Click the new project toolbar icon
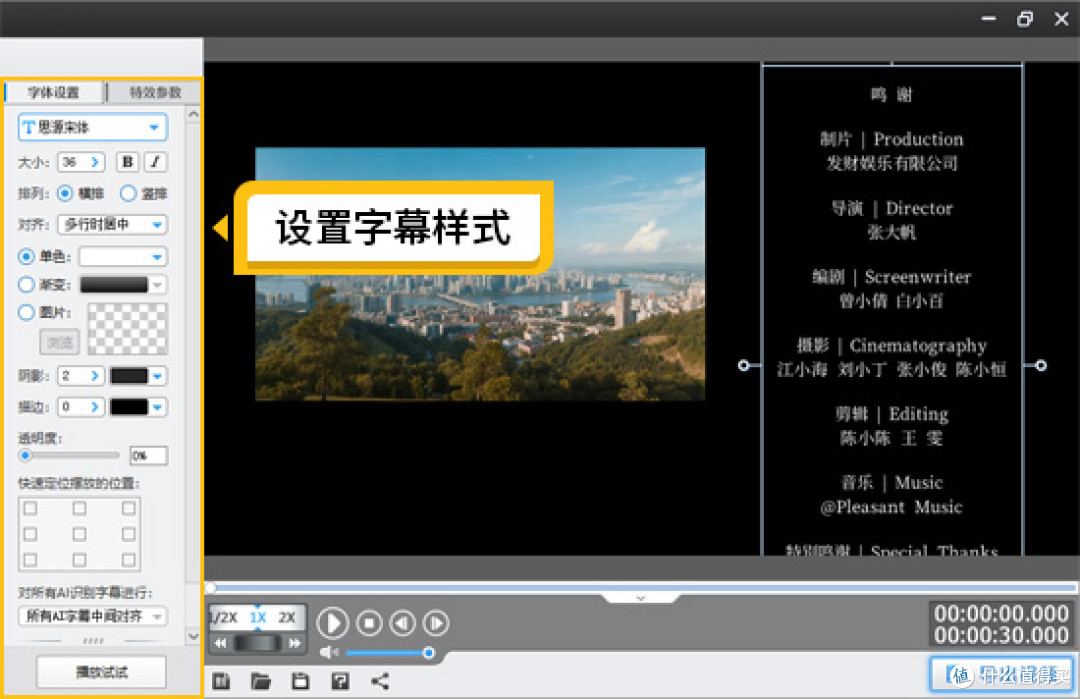The height and width of the screenshot is (699, 1080). coord(221,682)
